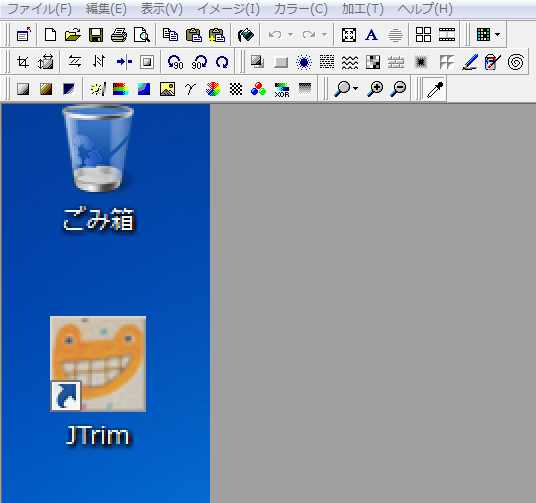The width and height of the screenshot is (536, 503).
Task: Adjust brightness with the sun icon
Action: click(x=98, y=89)
